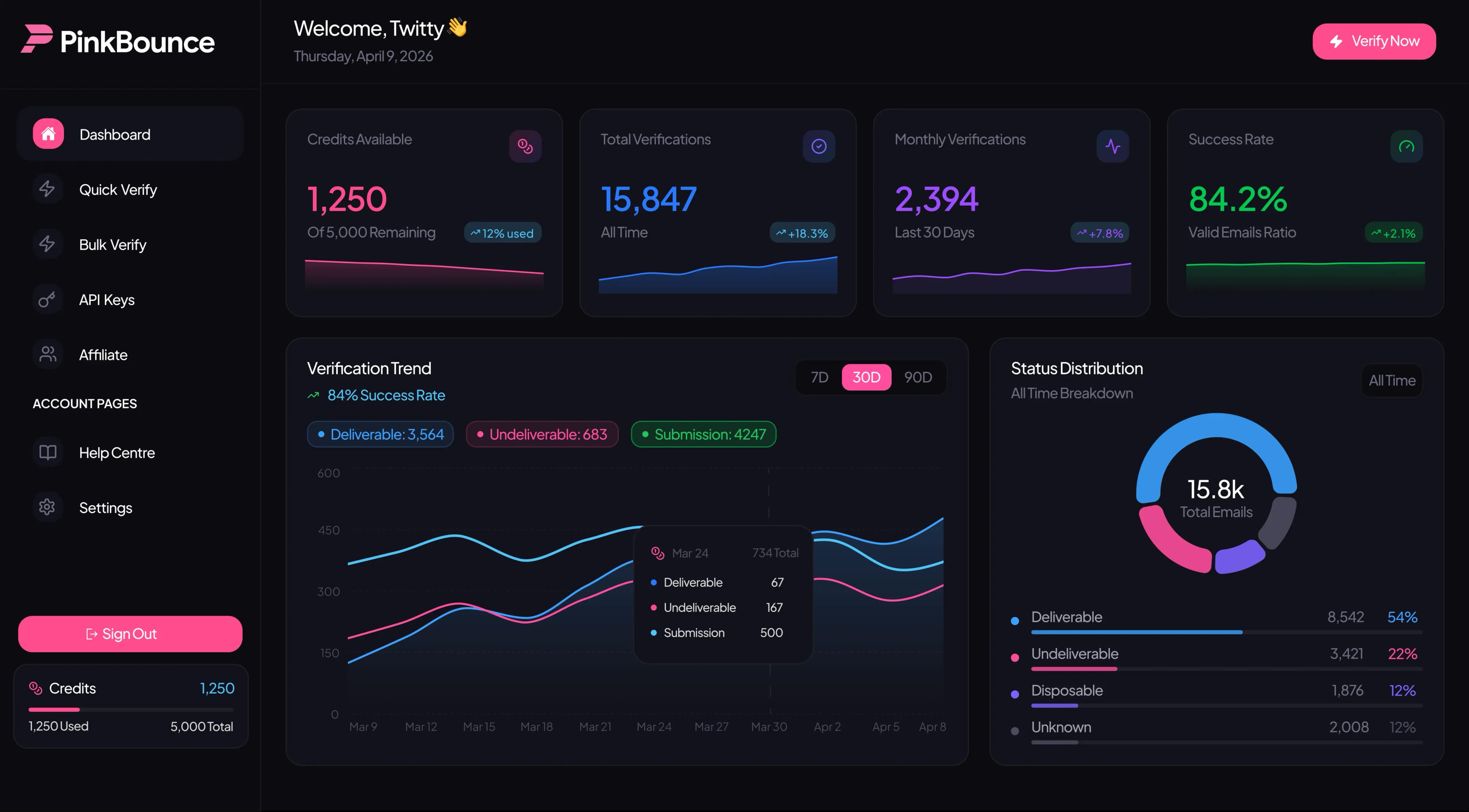Click the waving hand emoji in the welcome header
1469x812 pixels.
458,27
